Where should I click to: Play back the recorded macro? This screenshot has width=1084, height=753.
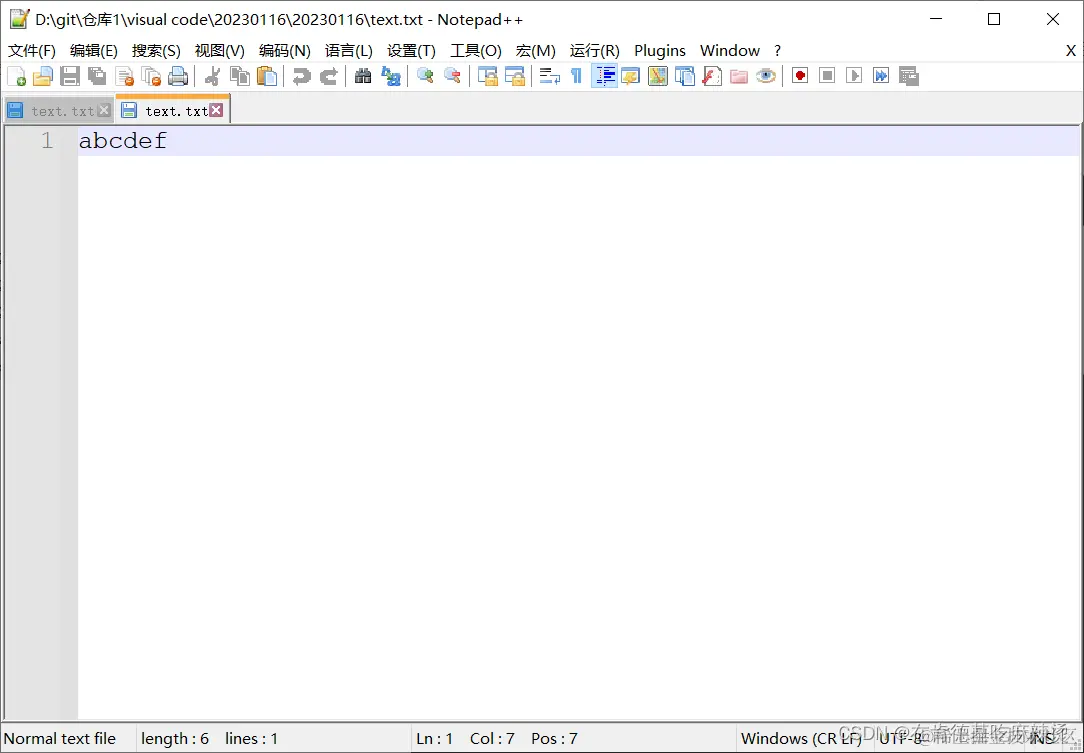854,75
